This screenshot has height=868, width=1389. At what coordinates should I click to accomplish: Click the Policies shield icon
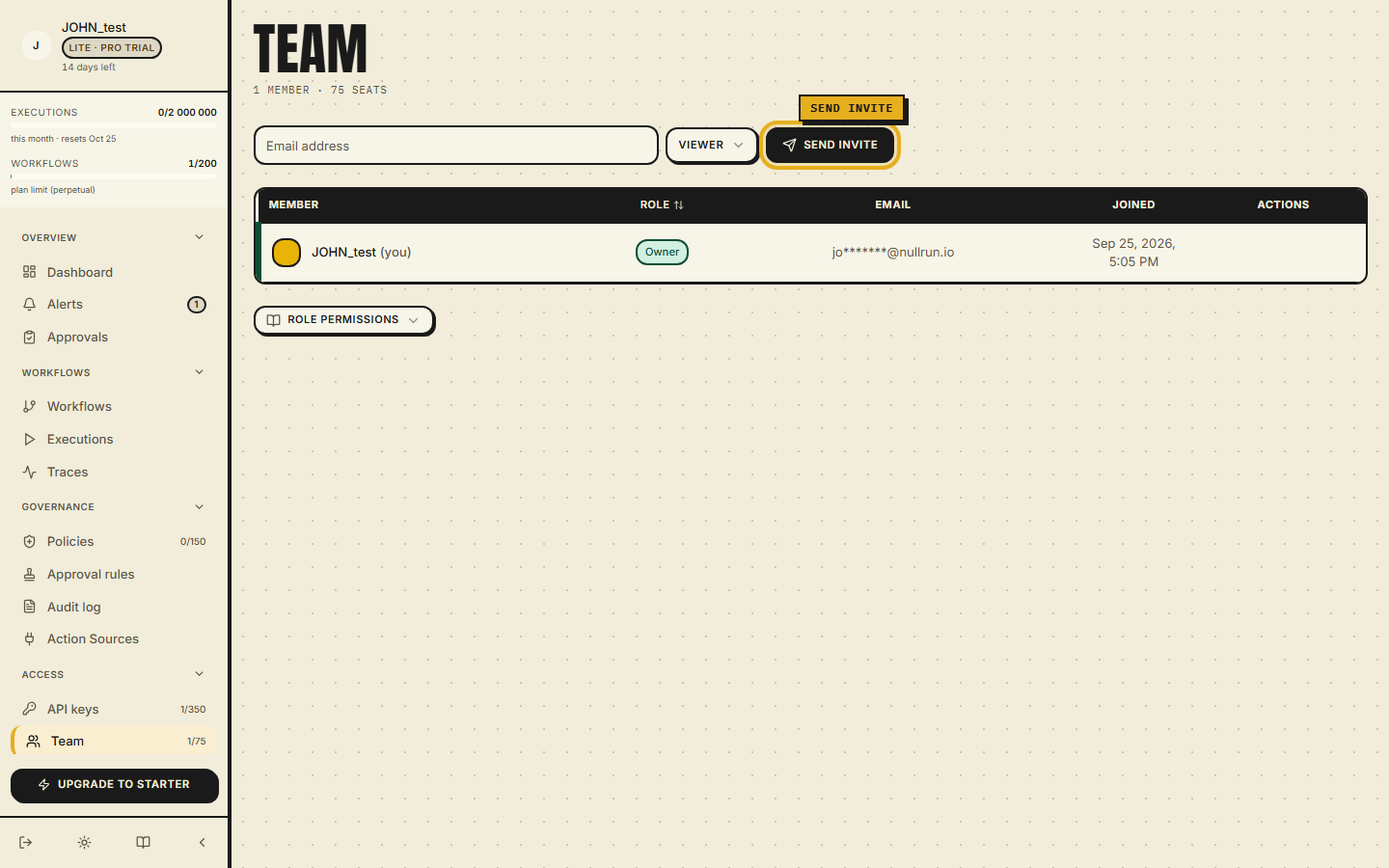[30, 542]
